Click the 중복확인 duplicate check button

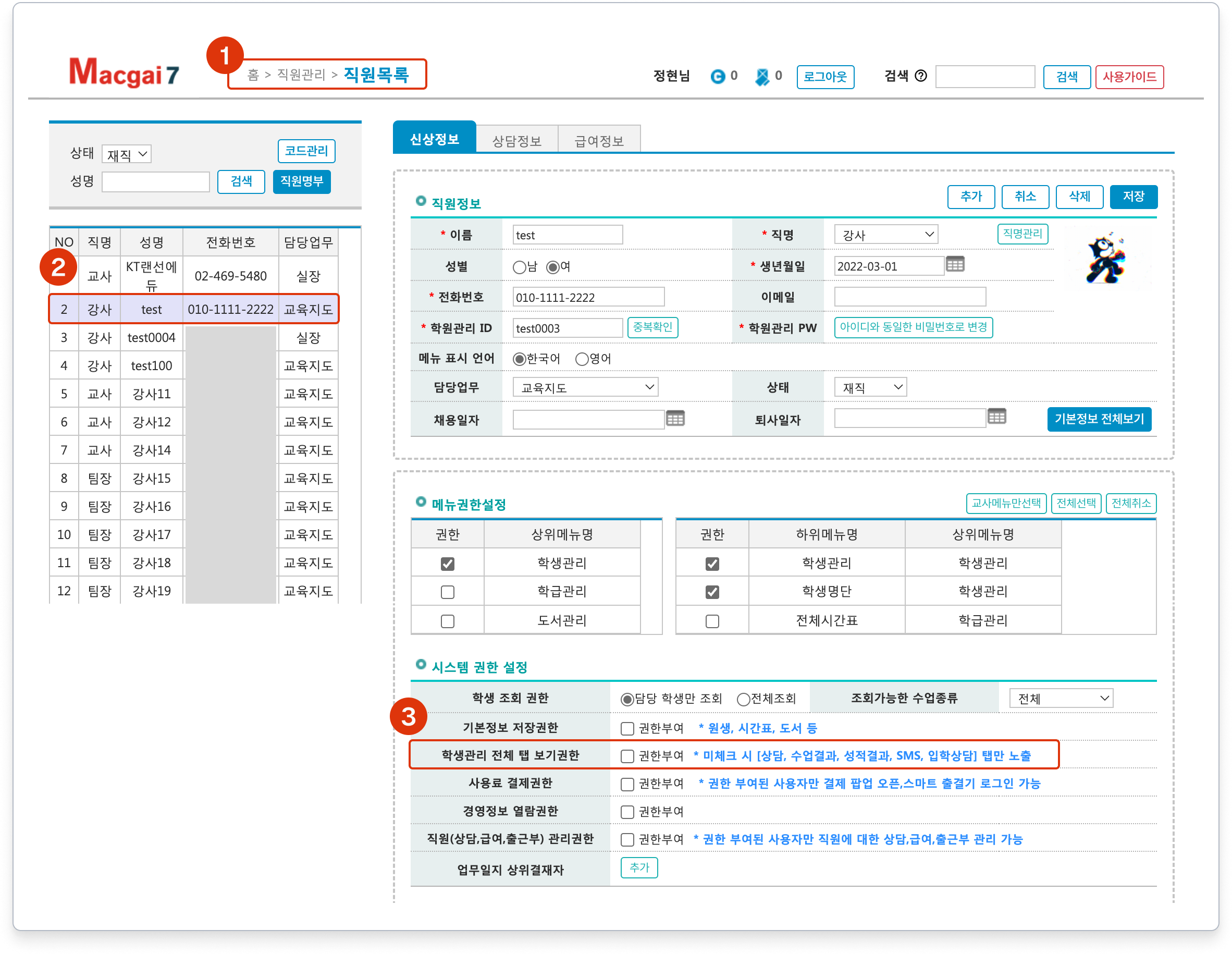point(652,328)
